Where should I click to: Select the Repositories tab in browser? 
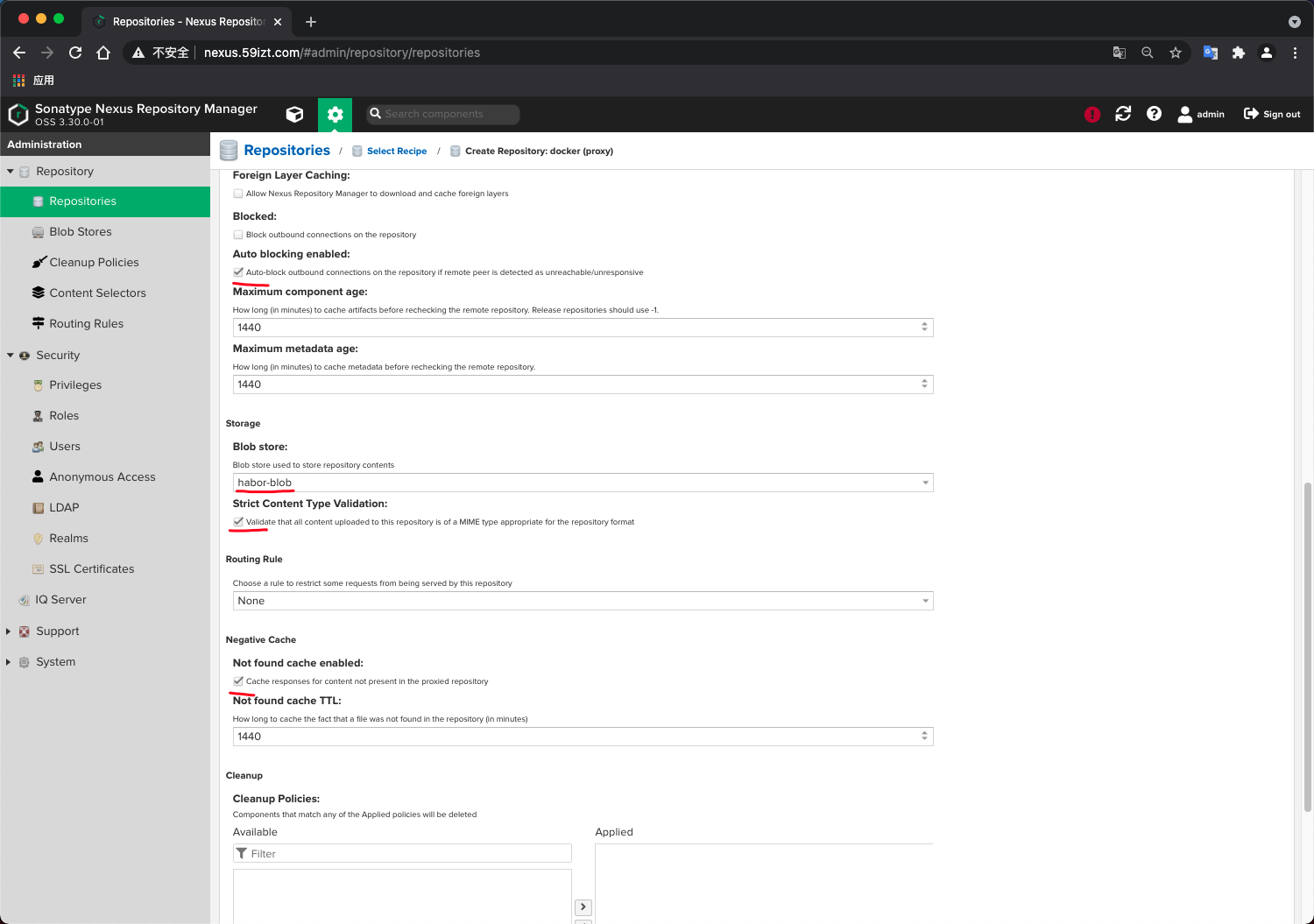[x=187, y=21]
